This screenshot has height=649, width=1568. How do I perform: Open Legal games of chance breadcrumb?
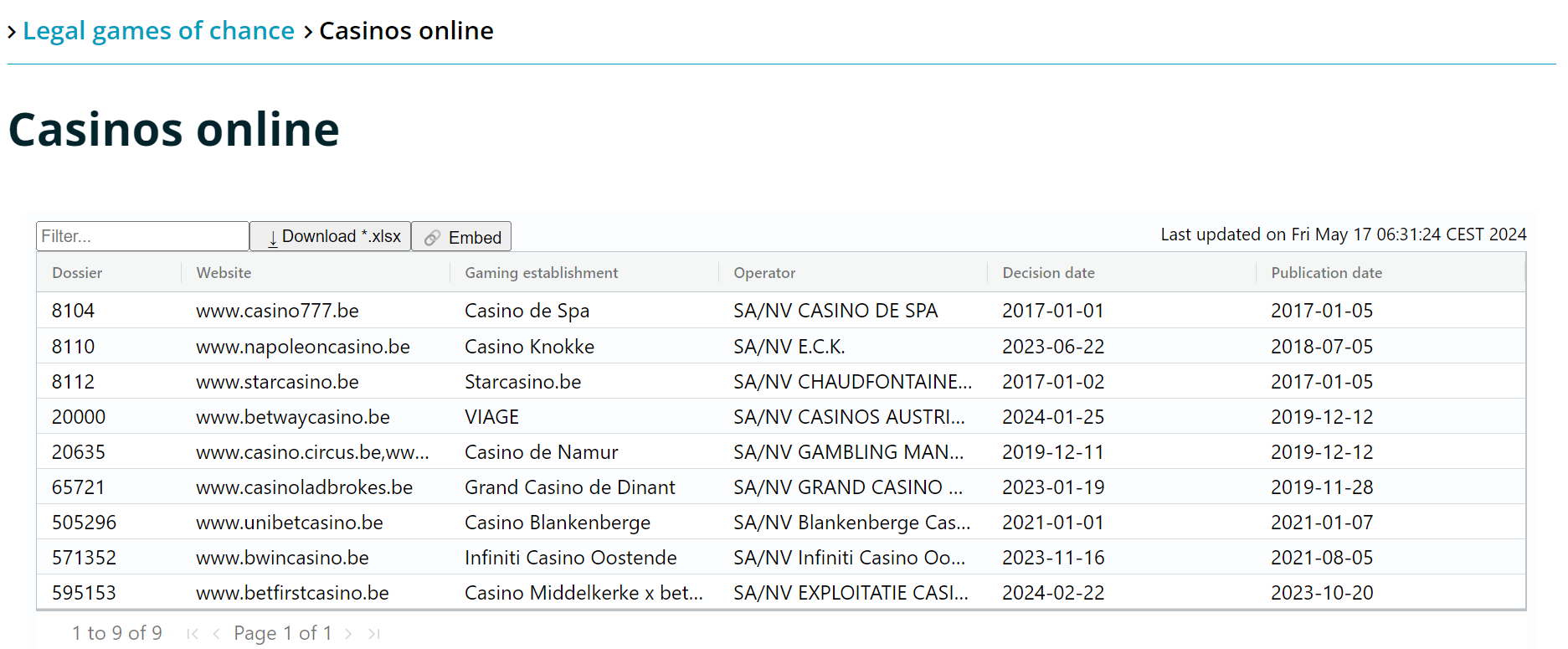[158, 31]
